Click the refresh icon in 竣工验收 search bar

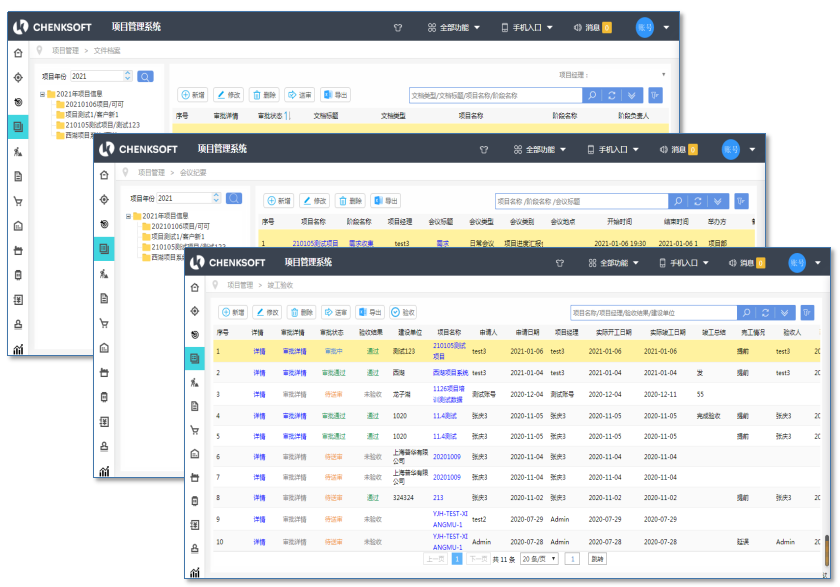click(x=766, y=313)
